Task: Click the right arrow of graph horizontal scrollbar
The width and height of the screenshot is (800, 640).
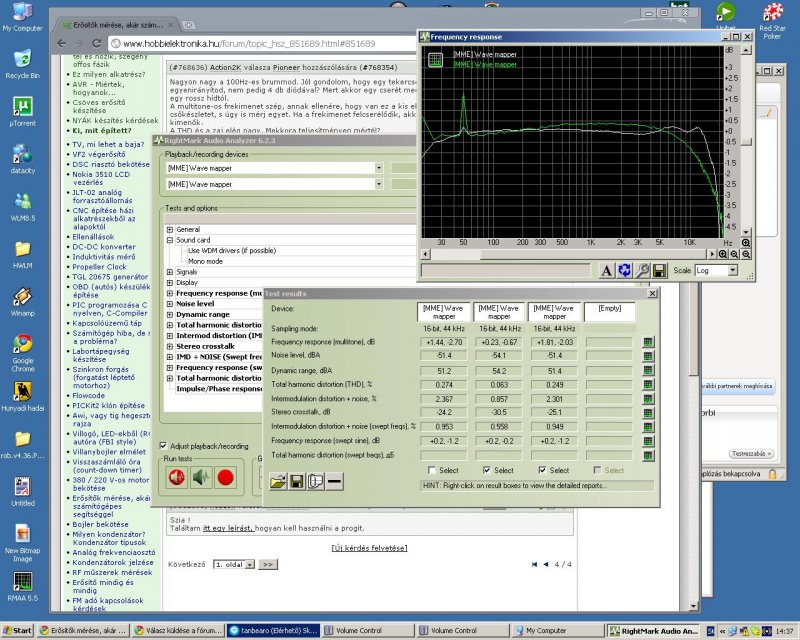Action: [x=712, y=254]
